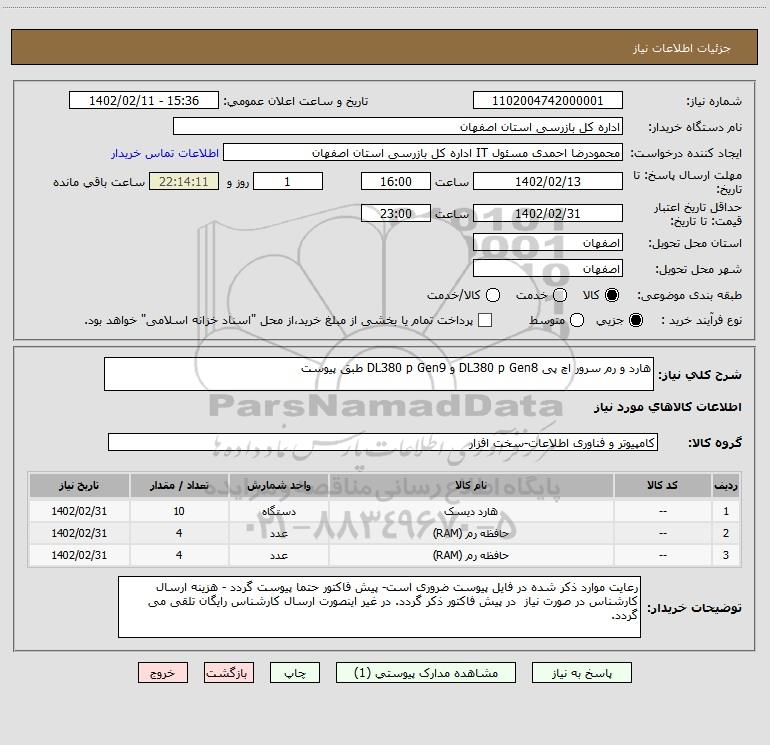Select the کالا radio button
This screenshot has width=770, height=745.
tap(612, 295)
